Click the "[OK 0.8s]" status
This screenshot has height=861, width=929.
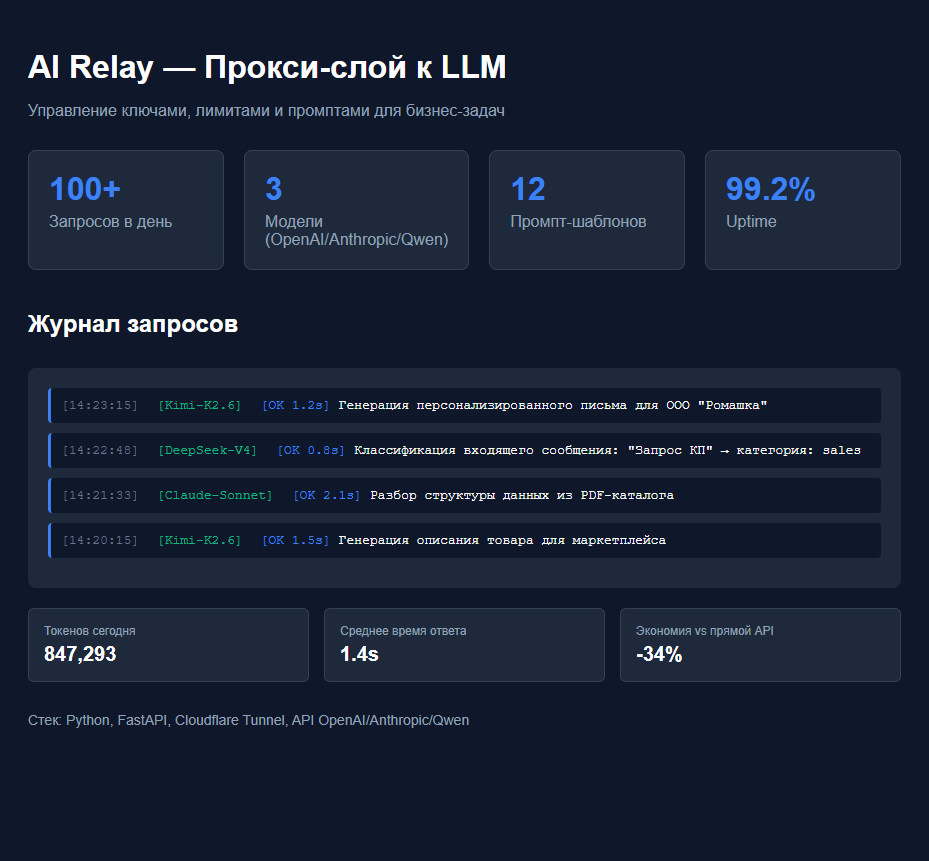click(311, 450)
